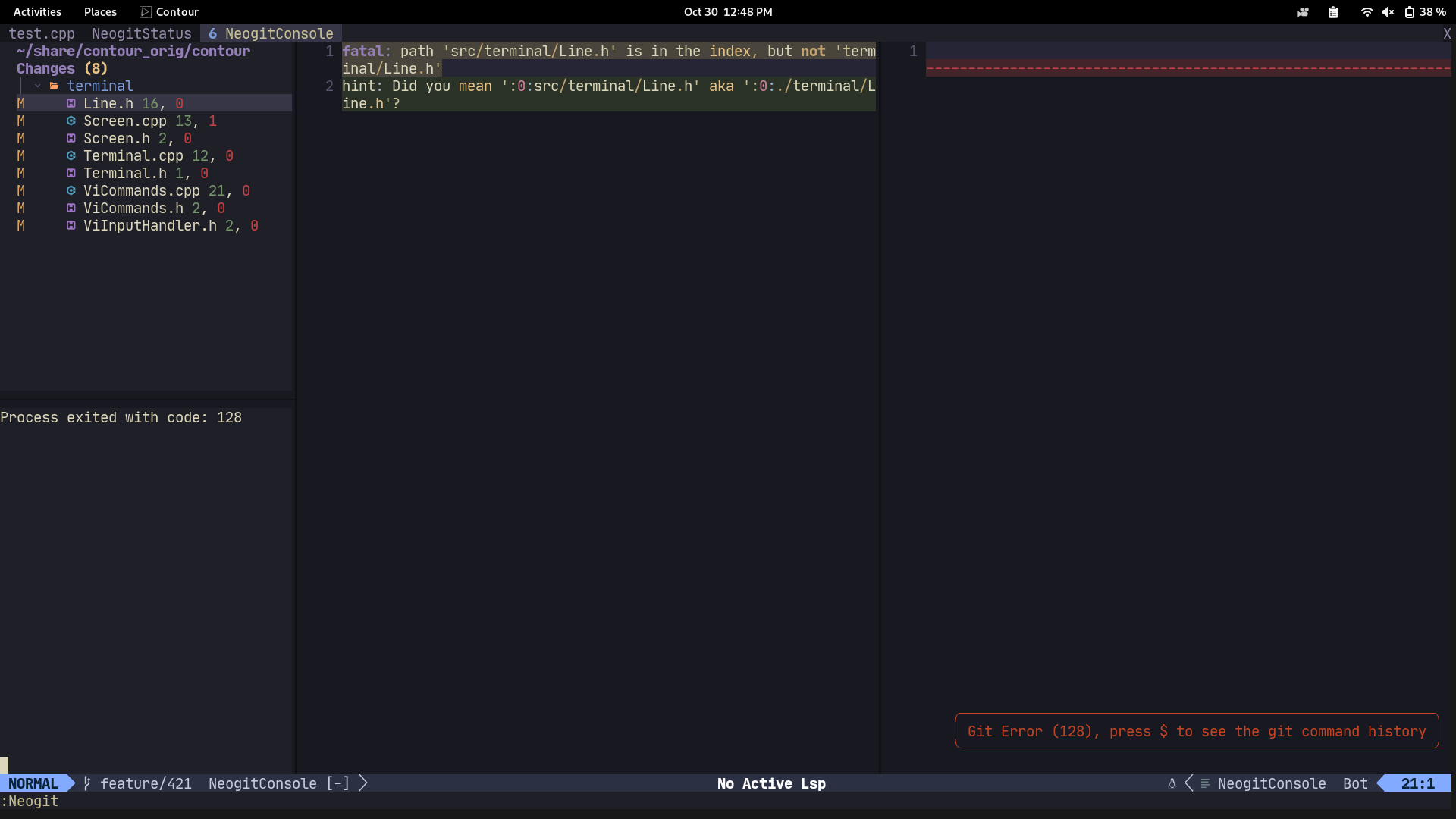This screenshot has height=819, width=1456.
Task: Click the C++ icon beside ViCommands.cpp
Action: (x=71, y=191)
